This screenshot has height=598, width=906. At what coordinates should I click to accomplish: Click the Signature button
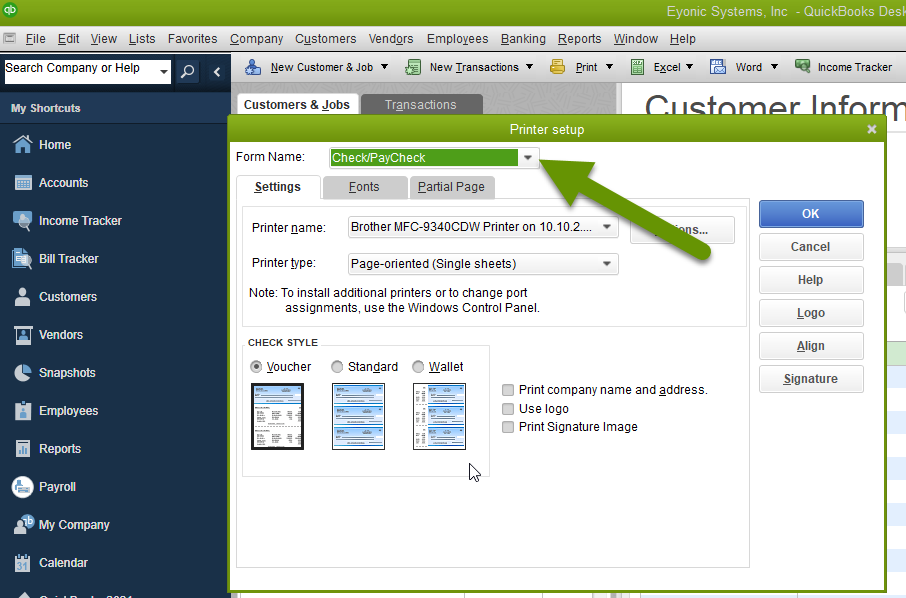point(811,378)
